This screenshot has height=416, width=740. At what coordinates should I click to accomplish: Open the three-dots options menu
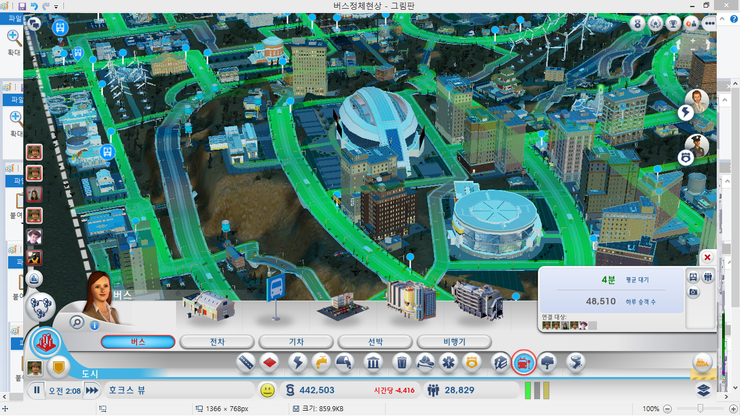709,23
